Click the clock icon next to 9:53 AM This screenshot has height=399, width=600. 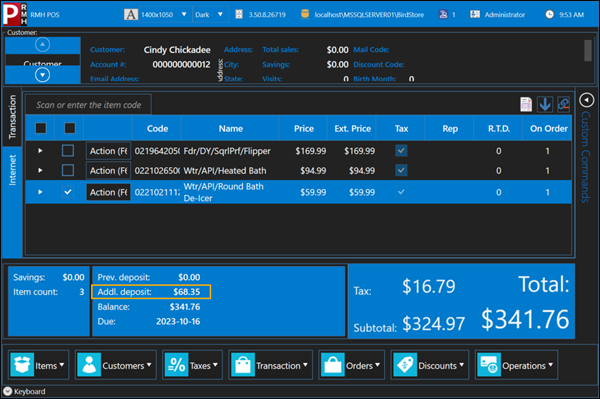tap(549, 15)
